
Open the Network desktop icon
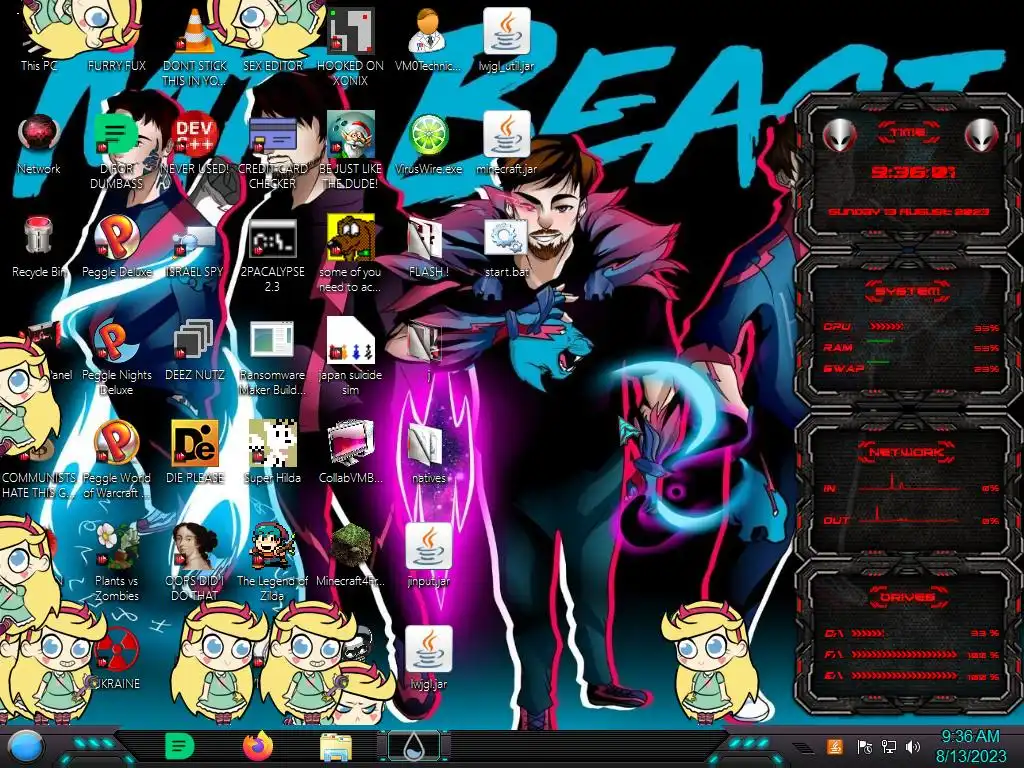39,144
